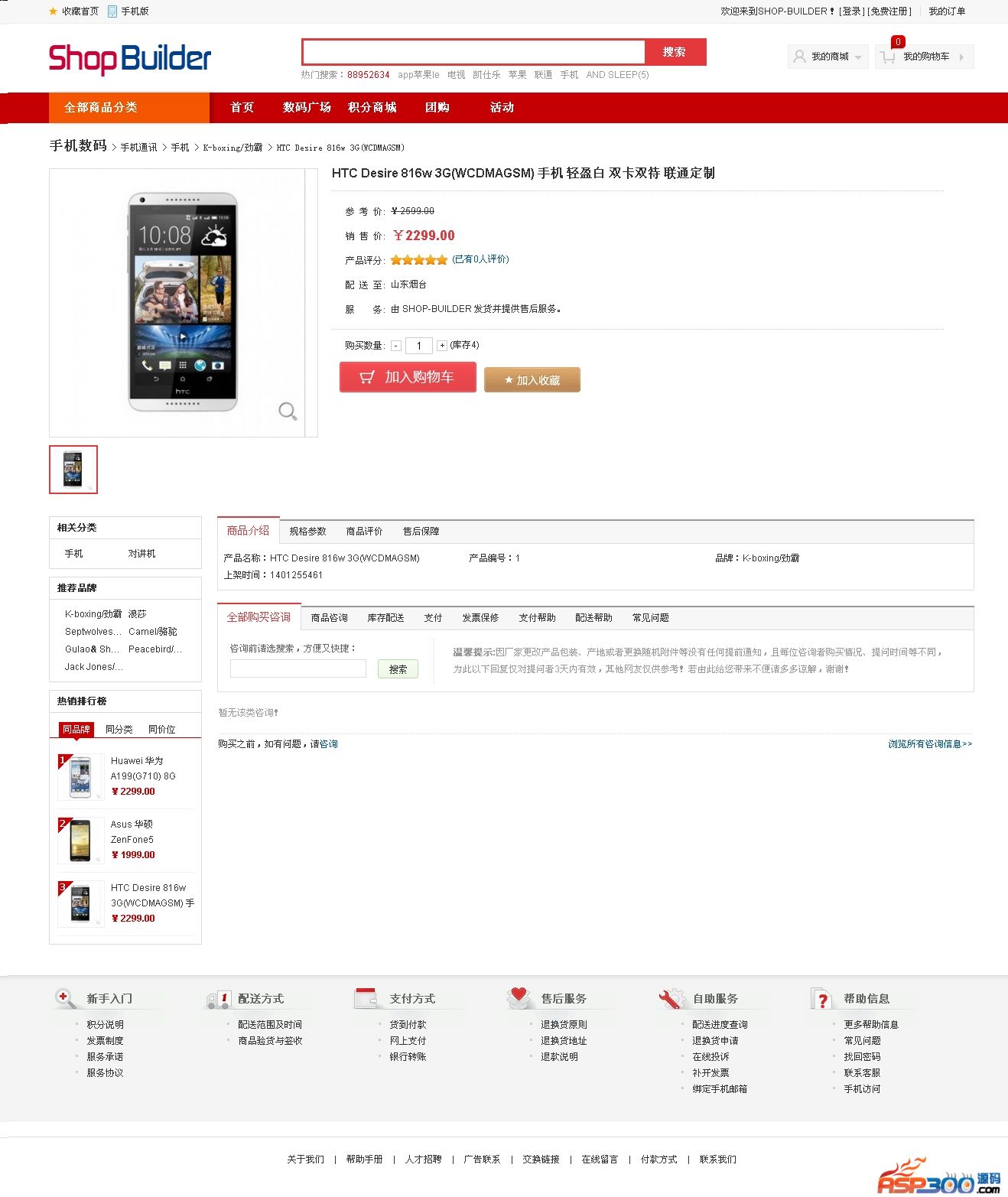Click the favorite star icon beside 收藏首页
This screenshot has width=1008, height=1197.
[x=53, y=11]
